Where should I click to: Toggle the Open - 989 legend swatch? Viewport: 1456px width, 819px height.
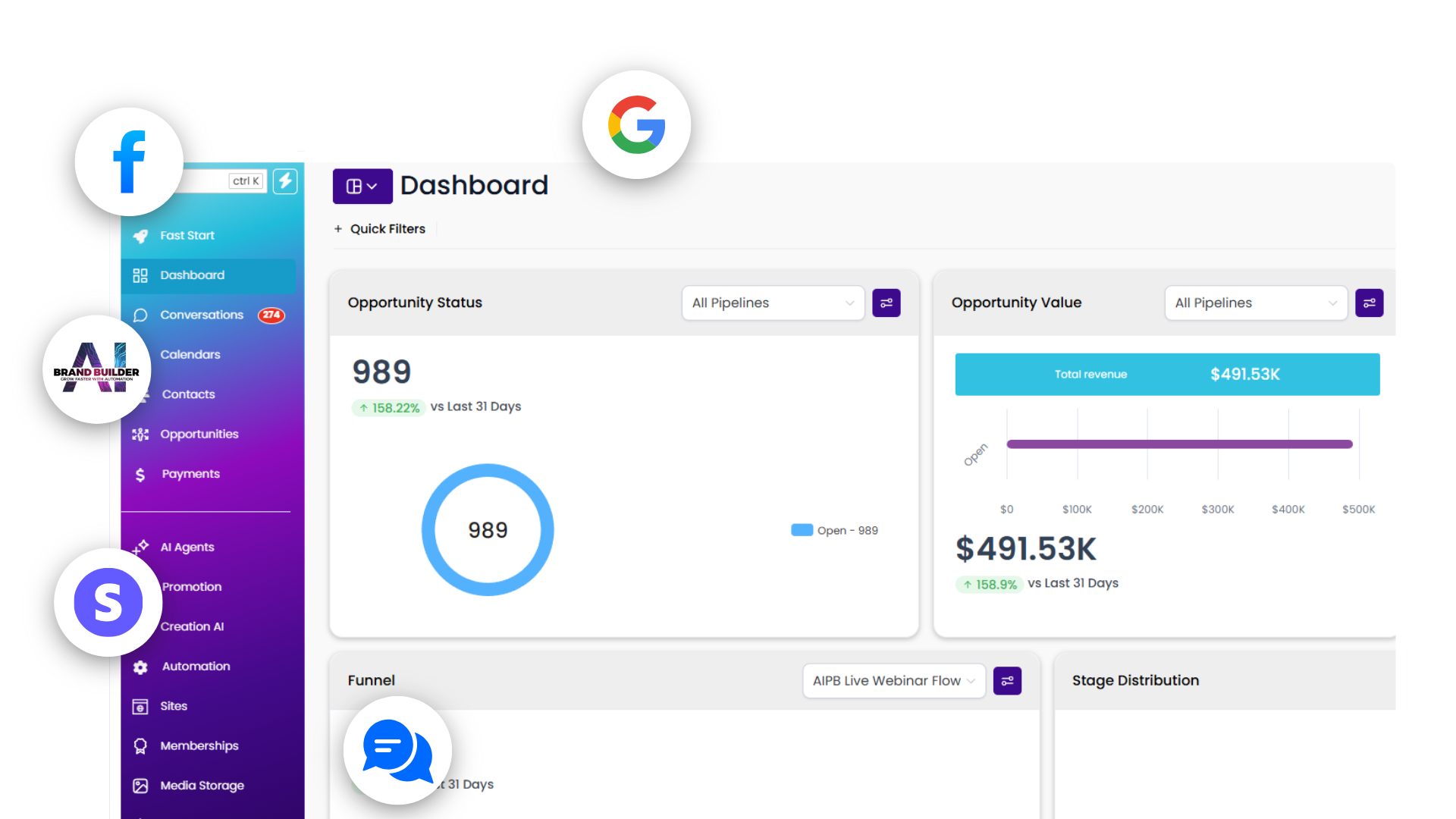802,530
